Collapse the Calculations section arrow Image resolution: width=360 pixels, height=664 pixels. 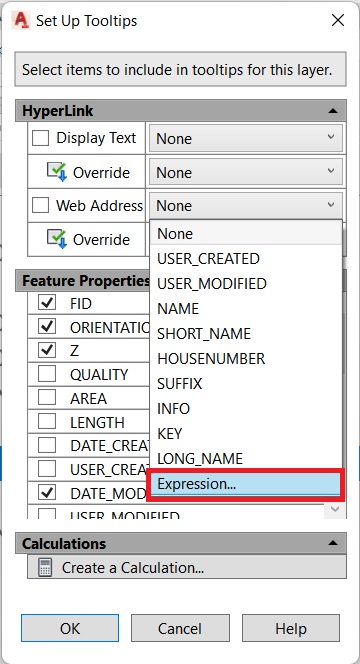(x=333, y=543)
